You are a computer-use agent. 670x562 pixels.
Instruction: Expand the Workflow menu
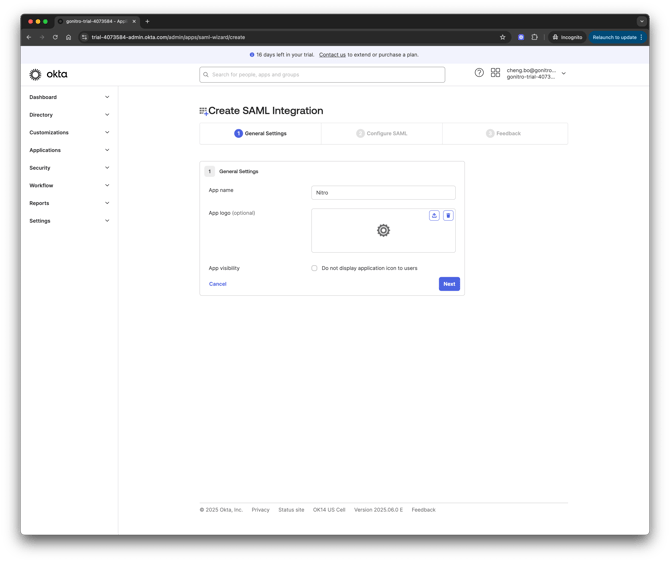(69, 185)
